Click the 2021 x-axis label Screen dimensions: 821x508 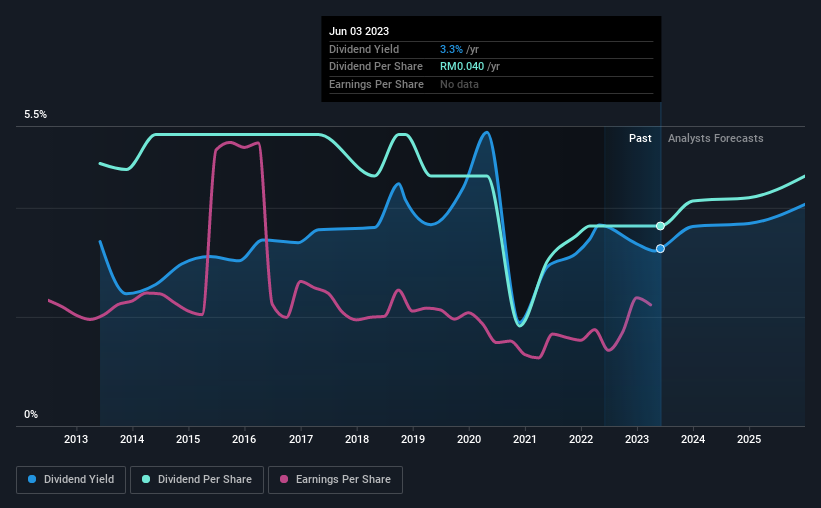pyautogui.click(x=525, y=439)
